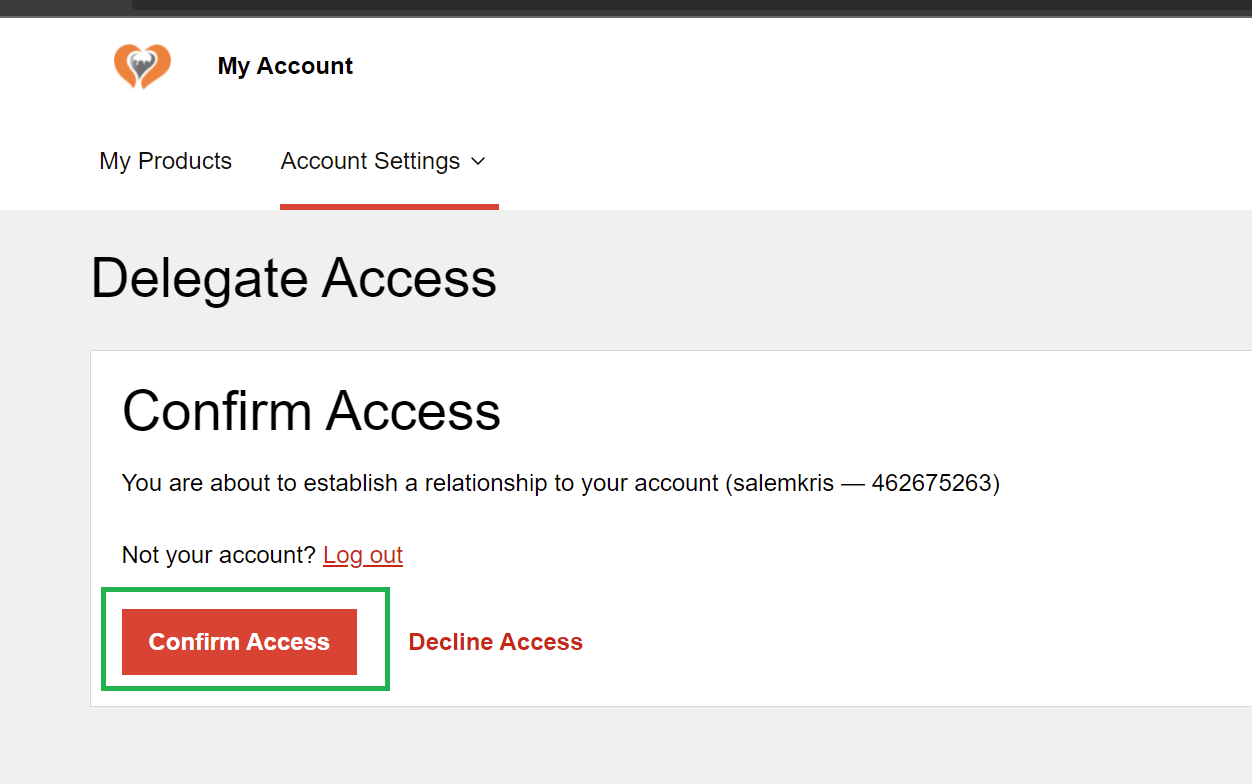Log out of the salemkris account
This screenshot has width=1252, height=784.
[x=362, y=554]
